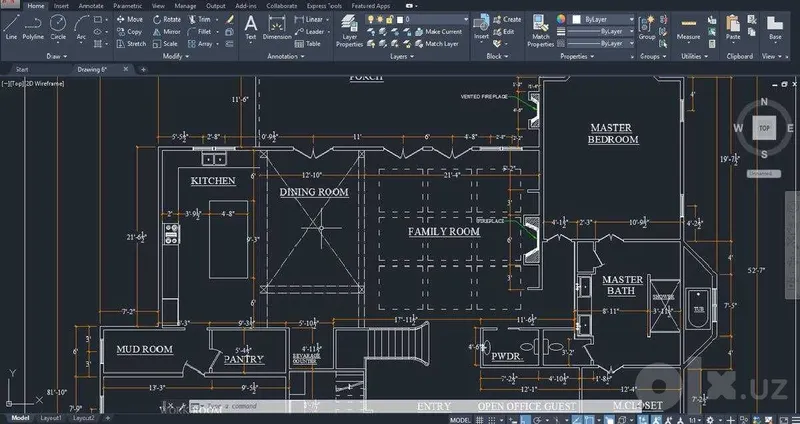Select the Measure utility tool
The height and width of the screenshot is (424, 800).
pyautogui.click(x=688, y=29)
